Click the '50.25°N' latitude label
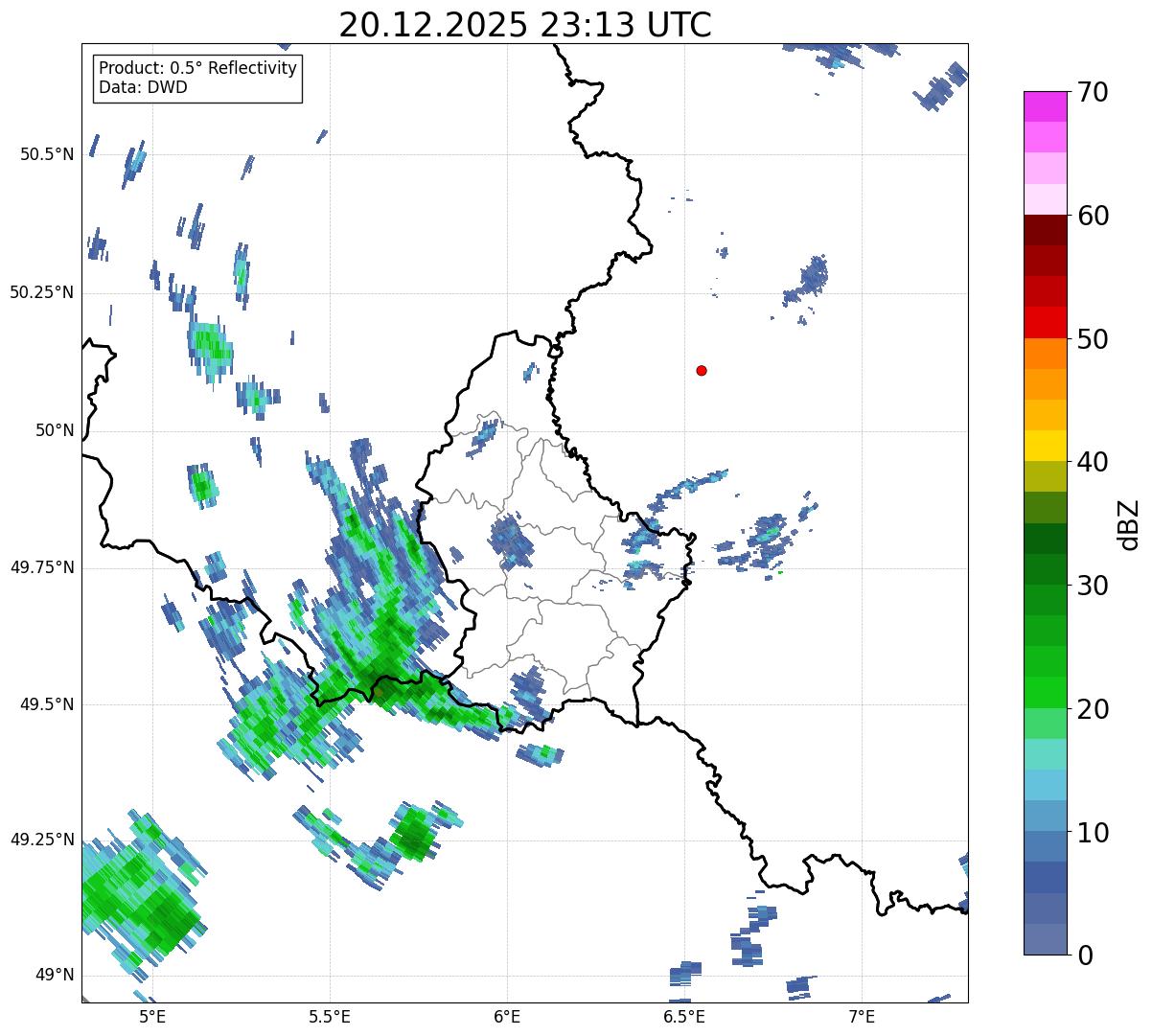1152x1036 pixels. point(42,292)
